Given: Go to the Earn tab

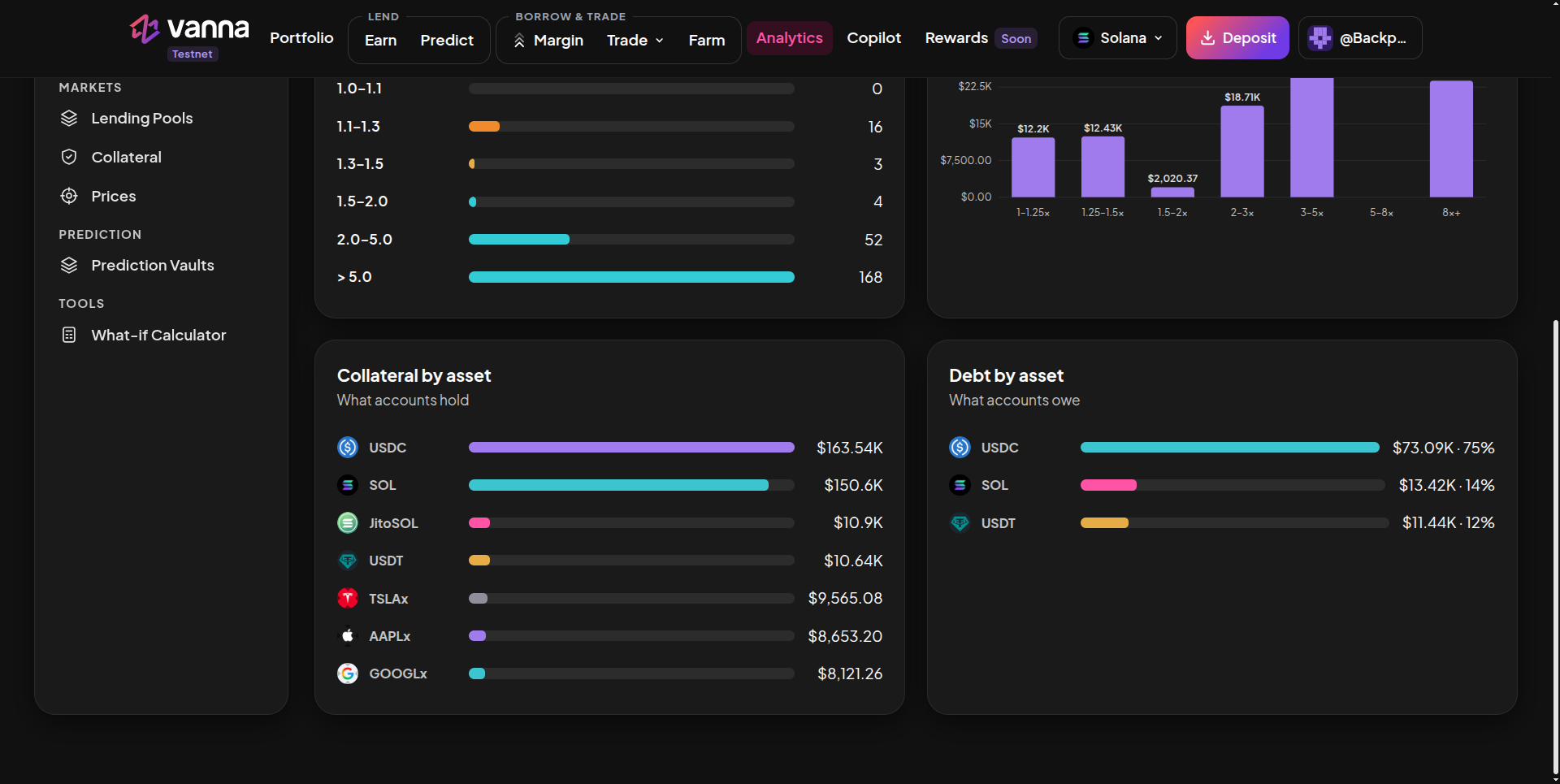Looking at the screenshot, I should (380, 41).
